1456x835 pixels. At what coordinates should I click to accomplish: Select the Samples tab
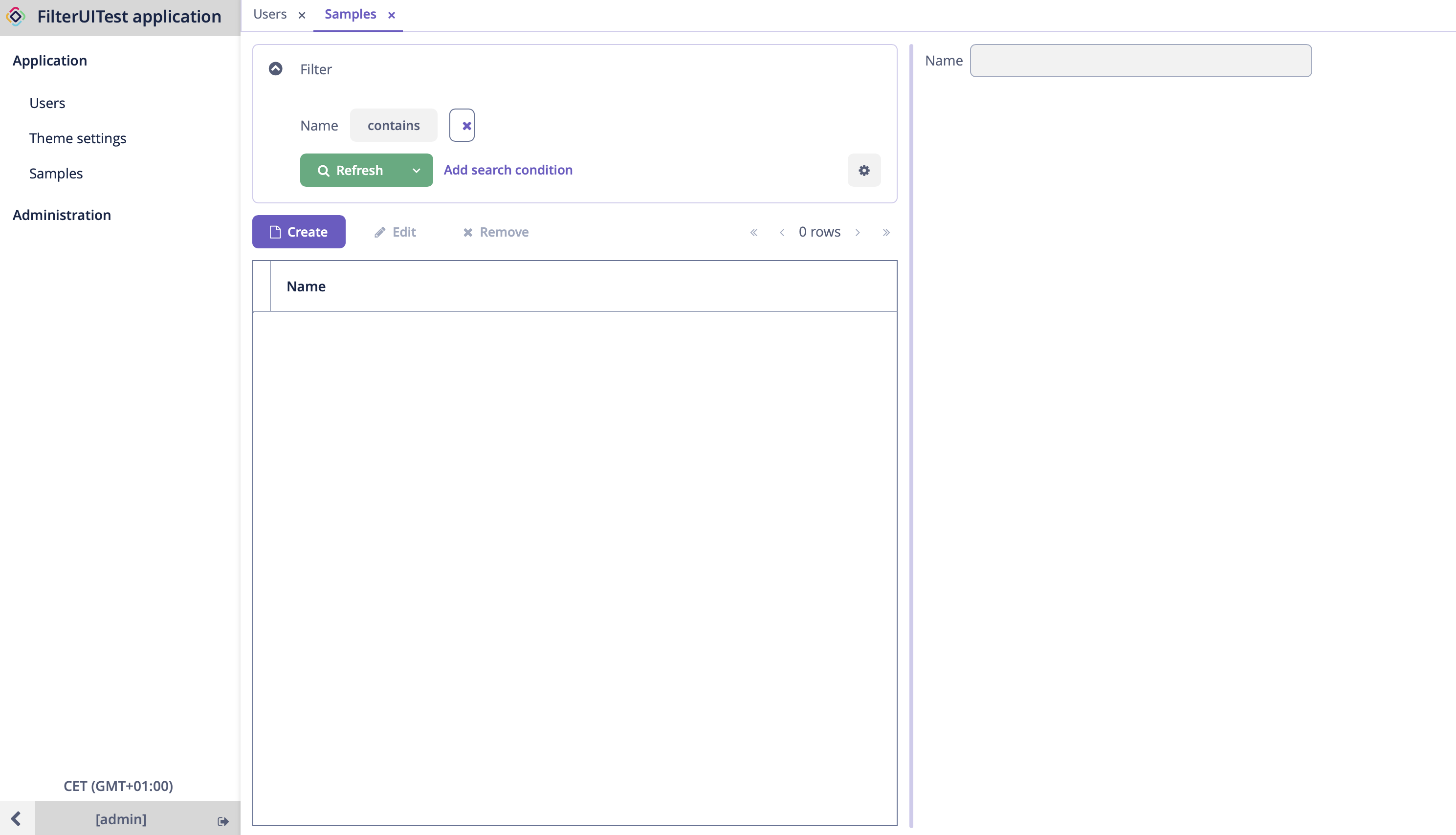pos(349,14)
